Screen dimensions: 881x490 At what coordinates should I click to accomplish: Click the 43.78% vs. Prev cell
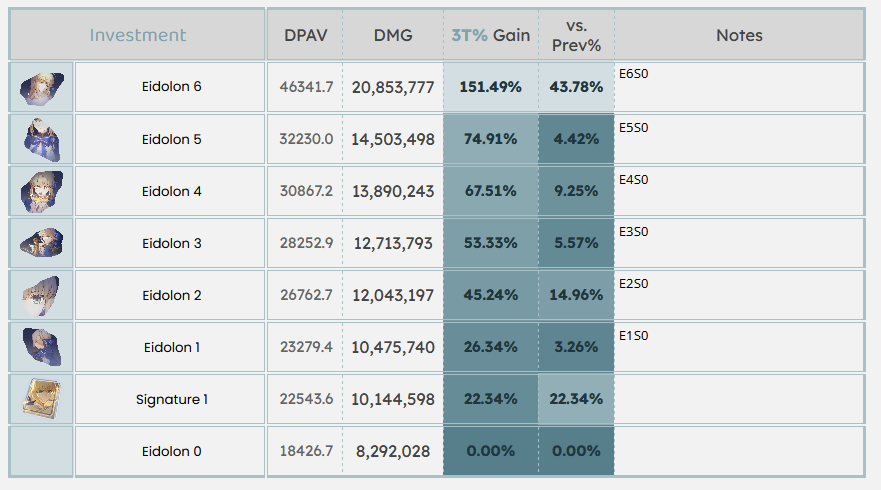pos(576,87)
